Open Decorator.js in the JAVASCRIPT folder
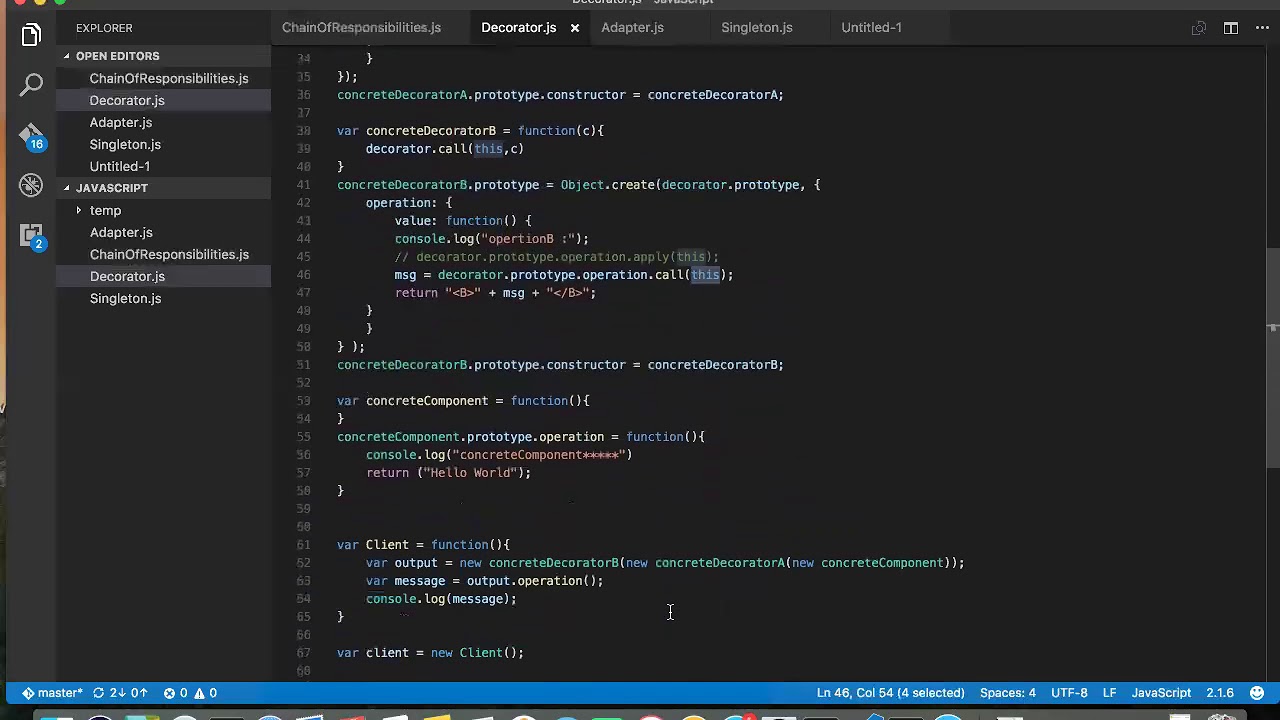The image size is (1280, 720). [127, 277]
